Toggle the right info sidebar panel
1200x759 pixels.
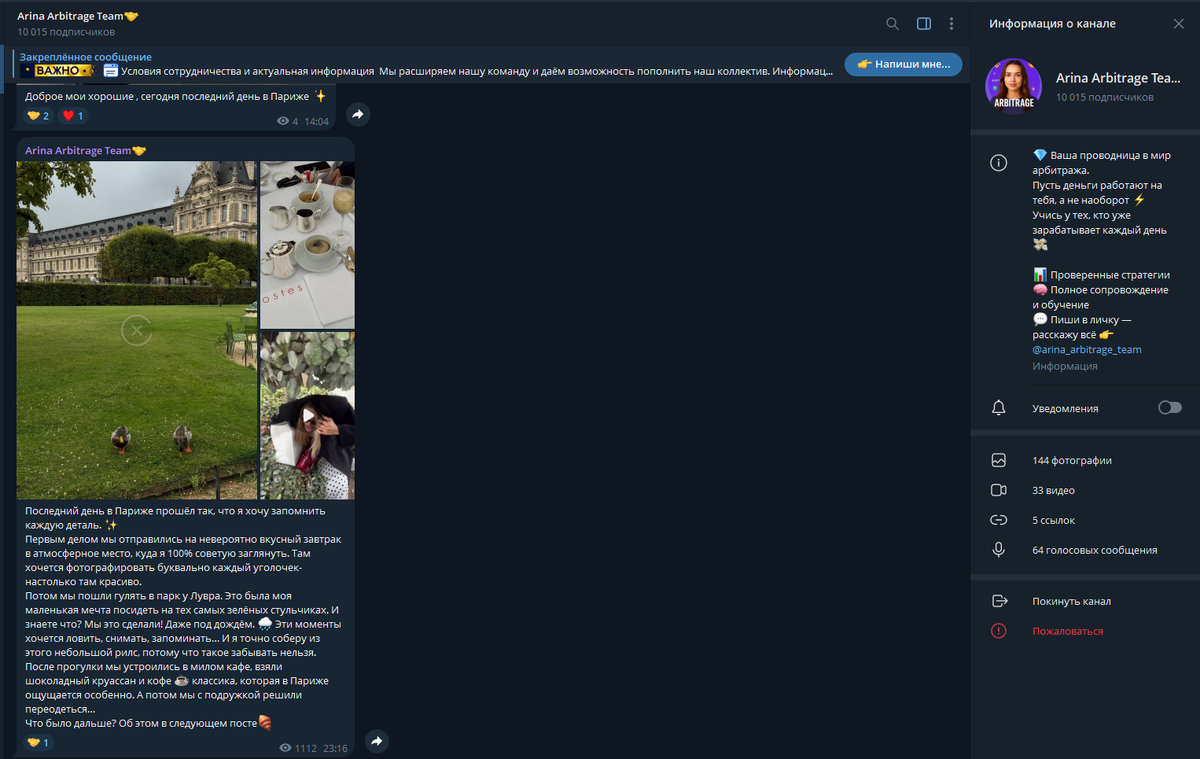(x=924, y=23)
